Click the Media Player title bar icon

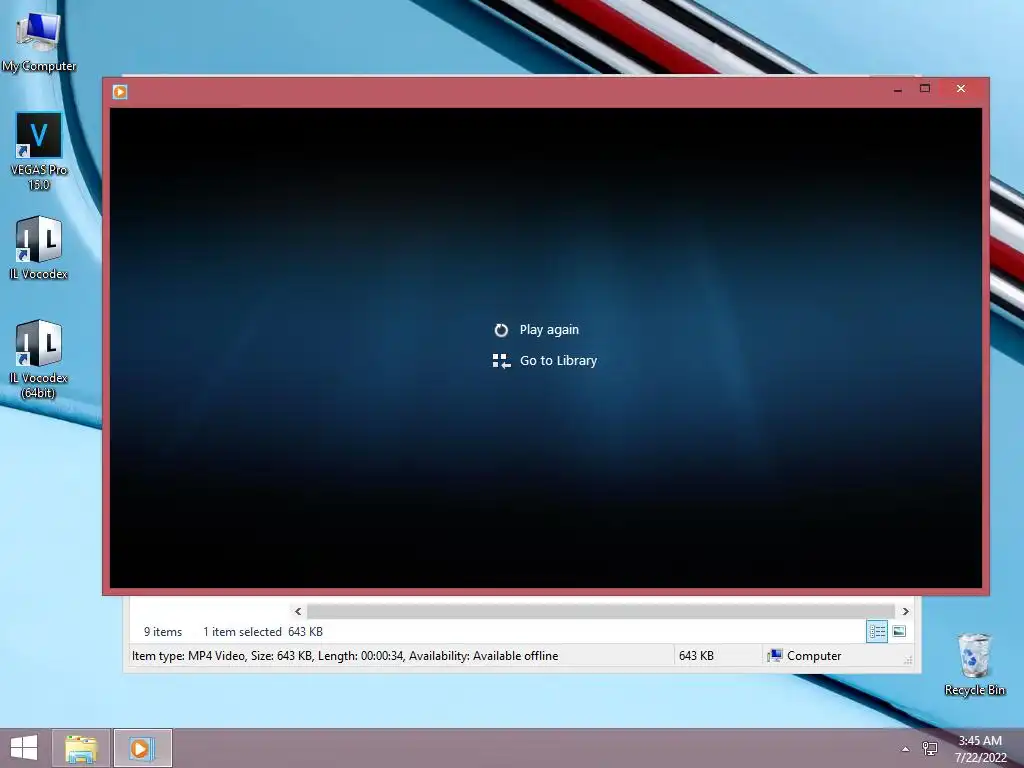point(120,92)
